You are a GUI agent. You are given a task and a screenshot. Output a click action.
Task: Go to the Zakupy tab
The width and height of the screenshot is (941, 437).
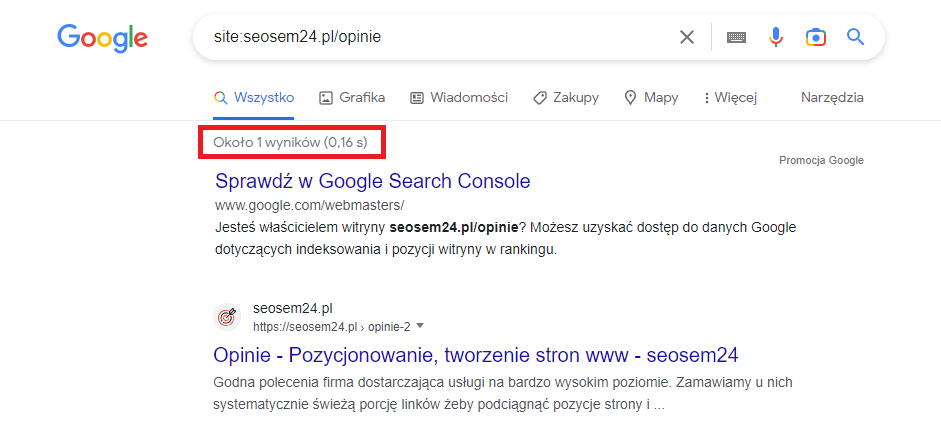[x=566, y=97]
